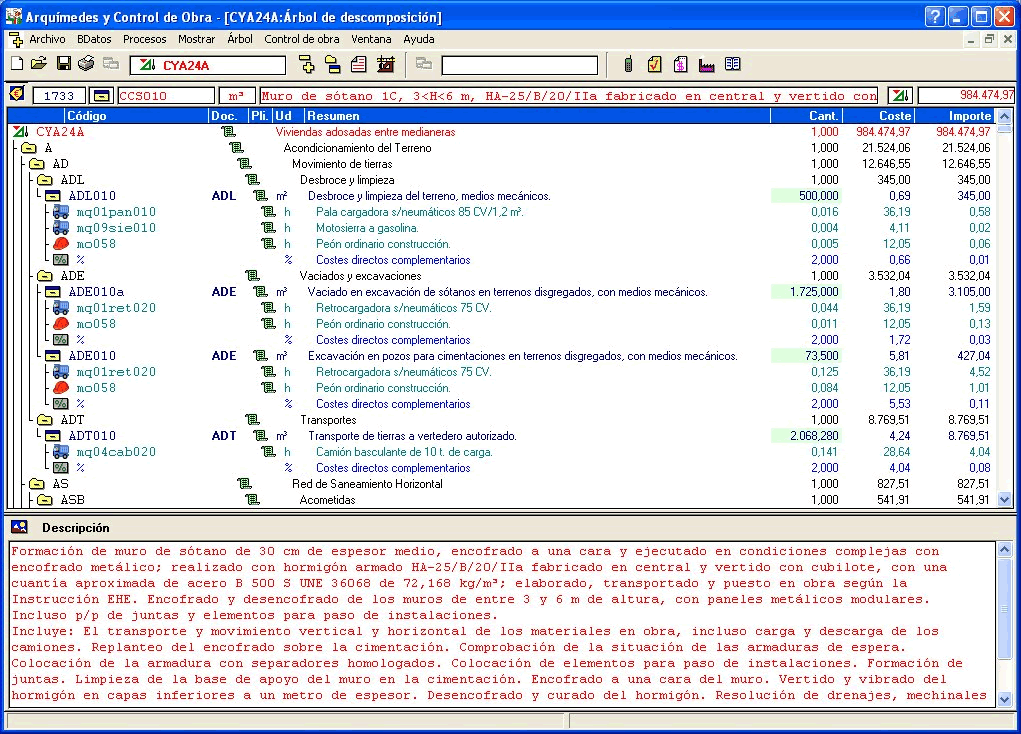Click the Doc. column header
The image size is (1021, 734).
228,116
